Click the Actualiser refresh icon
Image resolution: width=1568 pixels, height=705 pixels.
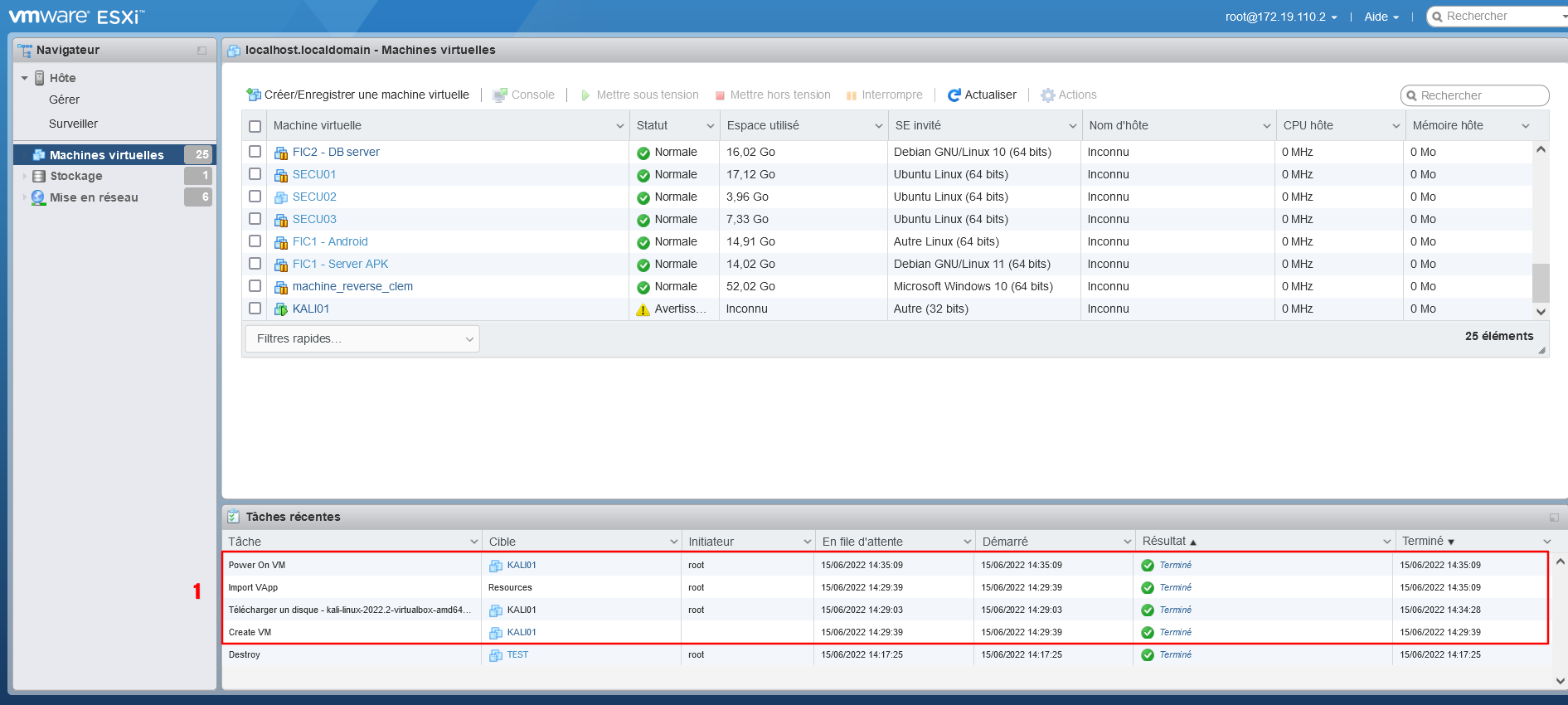click(x=954, y=95)
